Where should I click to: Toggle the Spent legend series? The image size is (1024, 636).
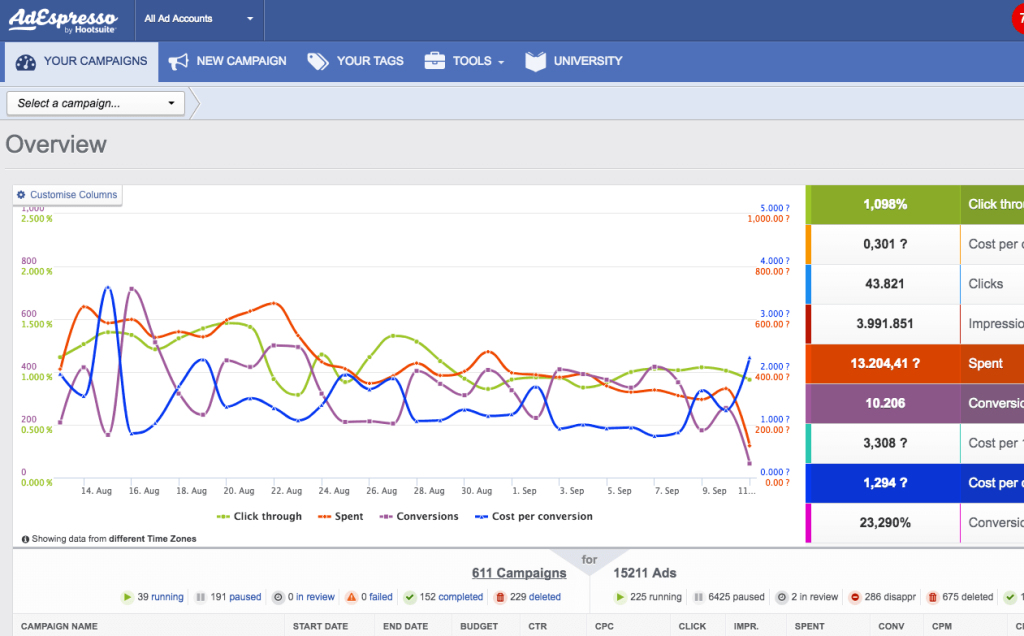click(x=340, y=517)
